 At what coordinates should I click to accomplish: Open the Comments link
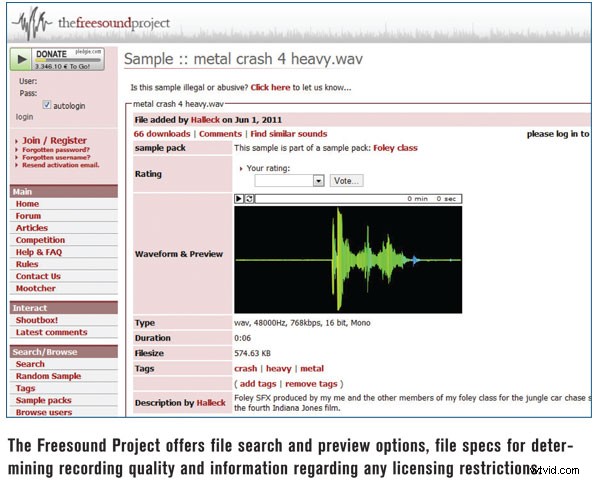[220, 134]
